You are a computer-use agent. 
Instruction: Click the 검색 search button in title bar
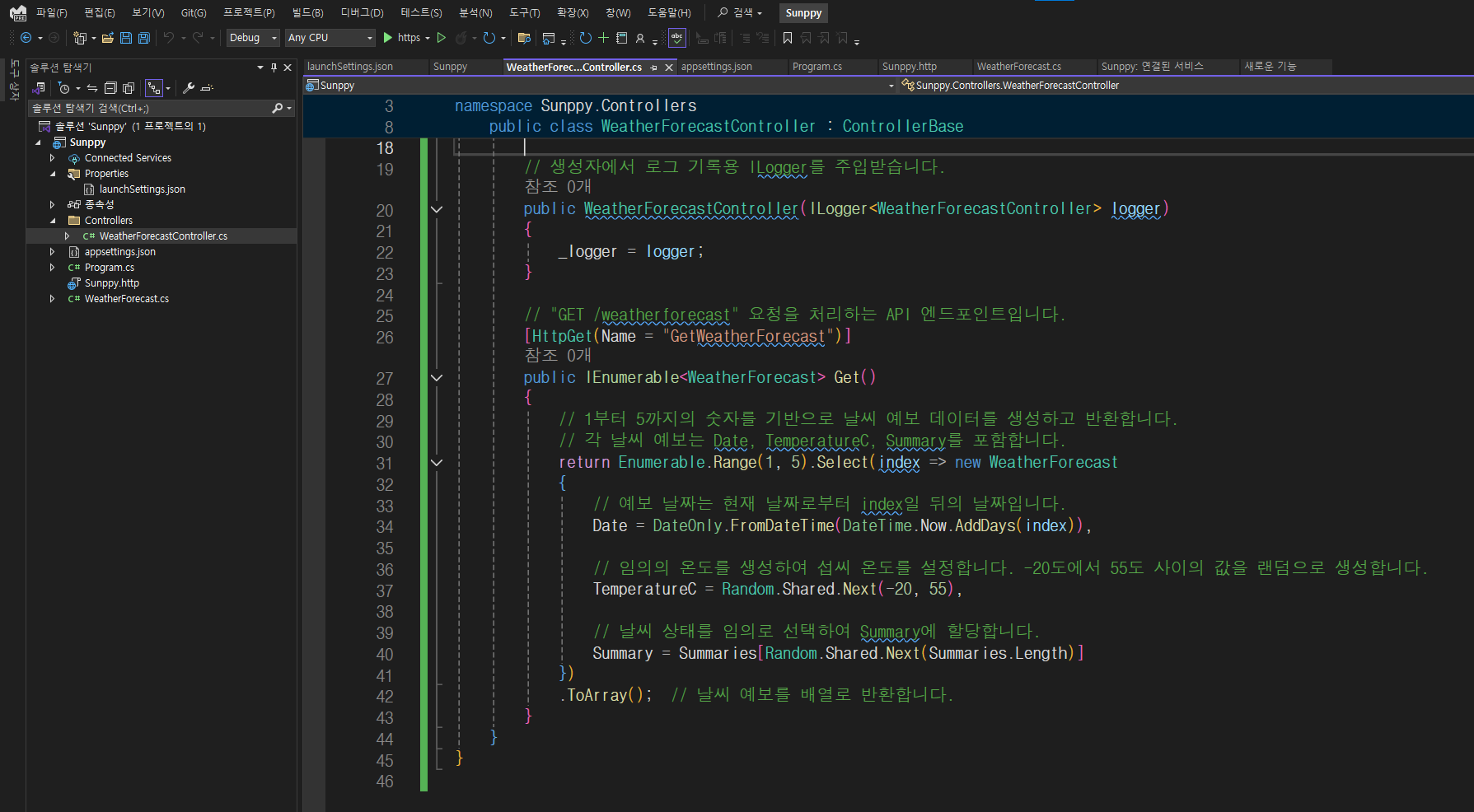point(740,13)
